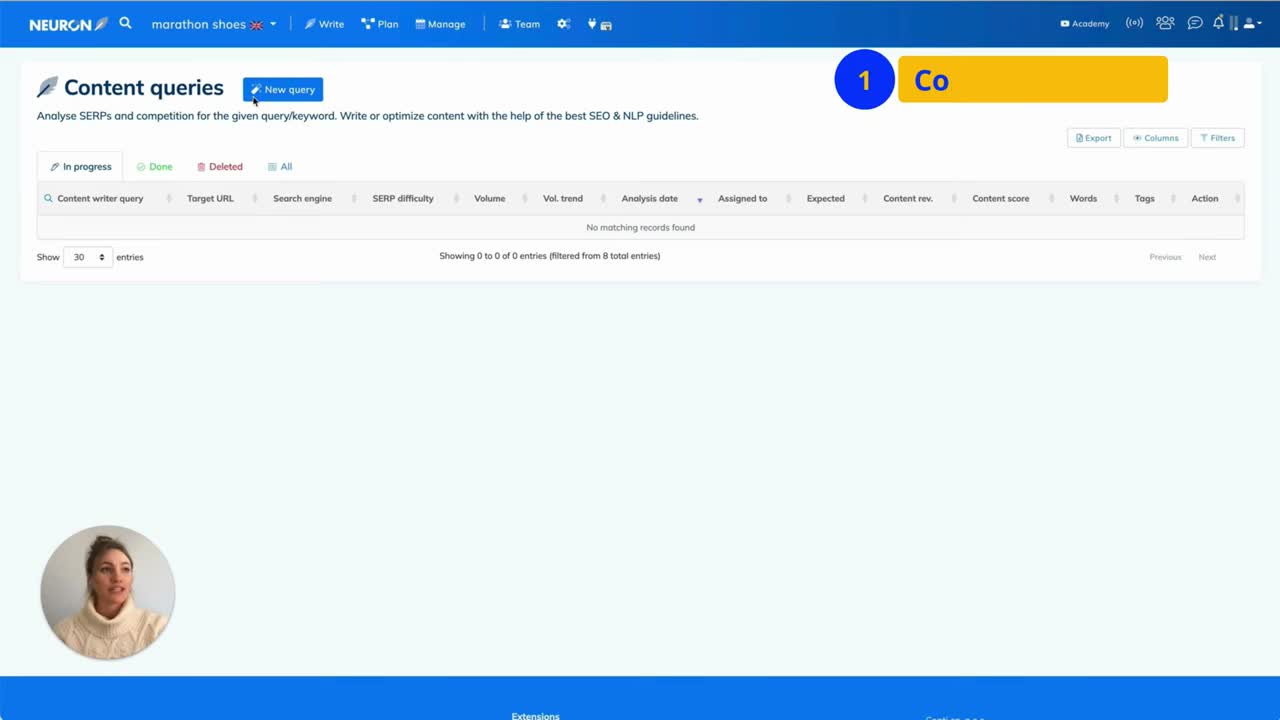The image size is (1280, 720).
Task: Sort by Assigned to column
Action: tap(750, 198)
